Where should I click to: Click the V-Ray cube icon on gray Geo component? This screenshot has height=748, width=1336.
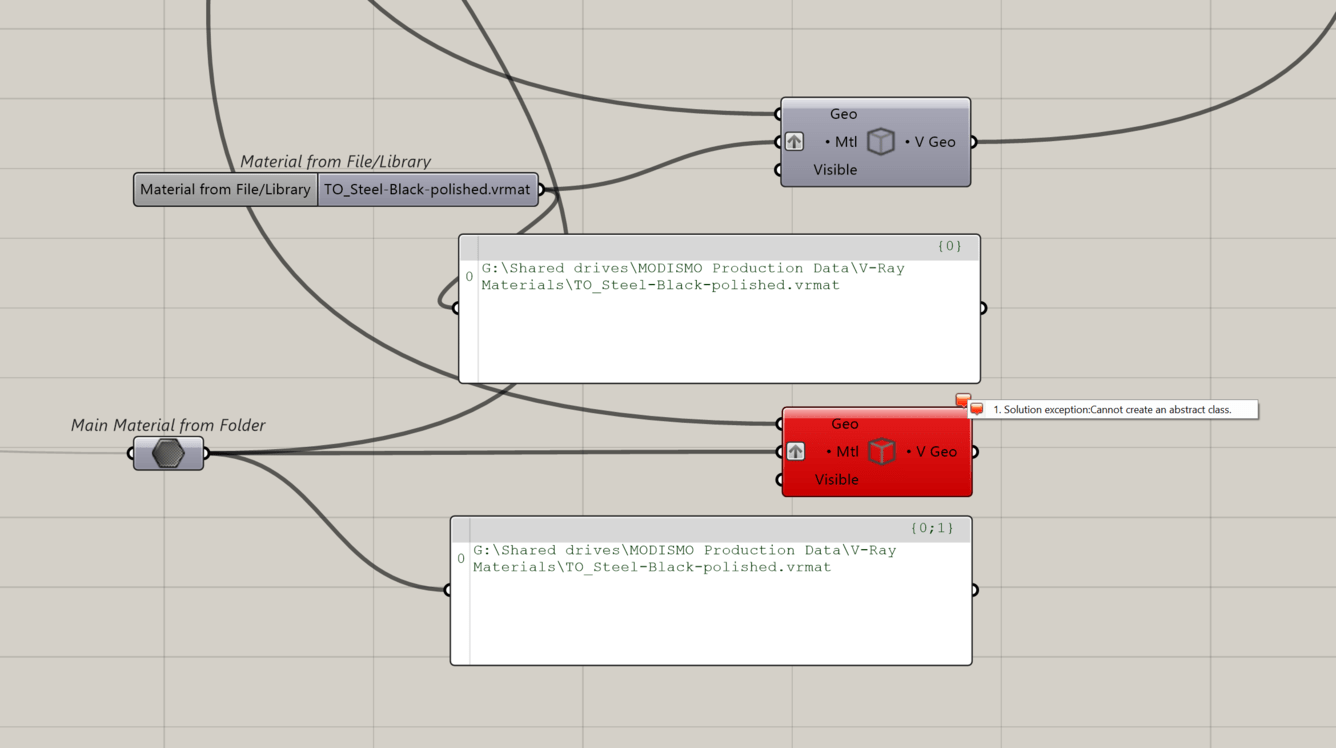click(880, 141)
